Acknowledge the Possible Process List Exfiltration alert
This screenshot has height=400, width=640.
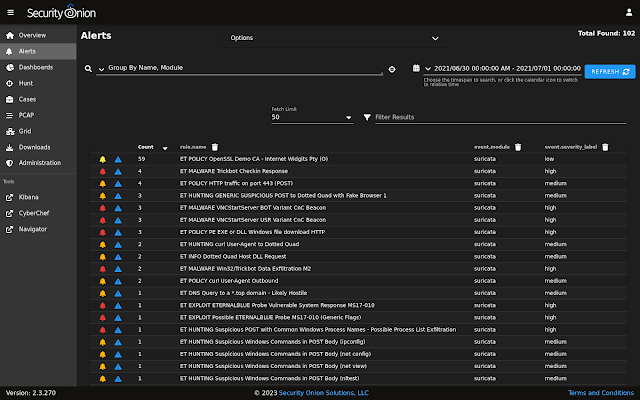click(102, 330)
